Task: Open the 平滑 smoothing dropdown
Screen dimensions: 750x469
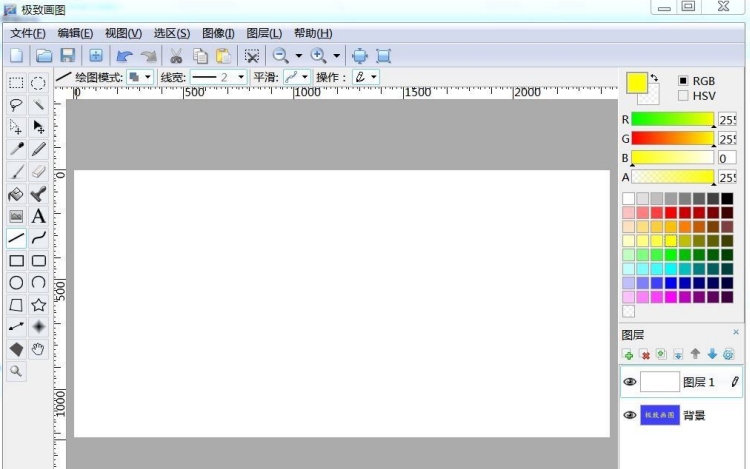Action: point(304,77)
